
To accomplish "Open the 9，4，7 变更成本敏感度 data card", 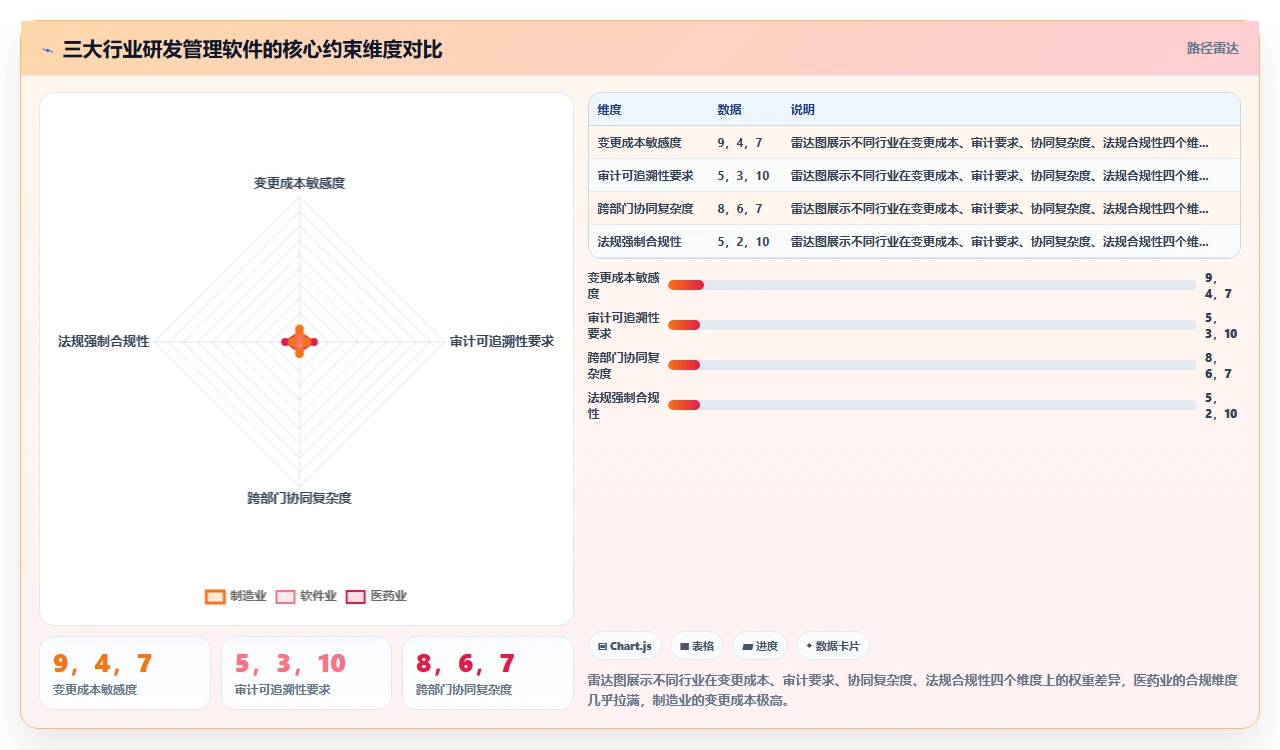I will pos(125,673).
